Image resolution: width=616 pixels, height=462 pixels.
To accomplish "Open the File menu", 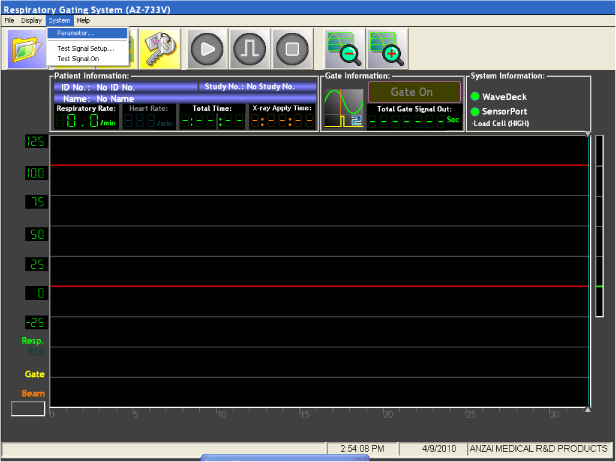I will tap(9, 20).
